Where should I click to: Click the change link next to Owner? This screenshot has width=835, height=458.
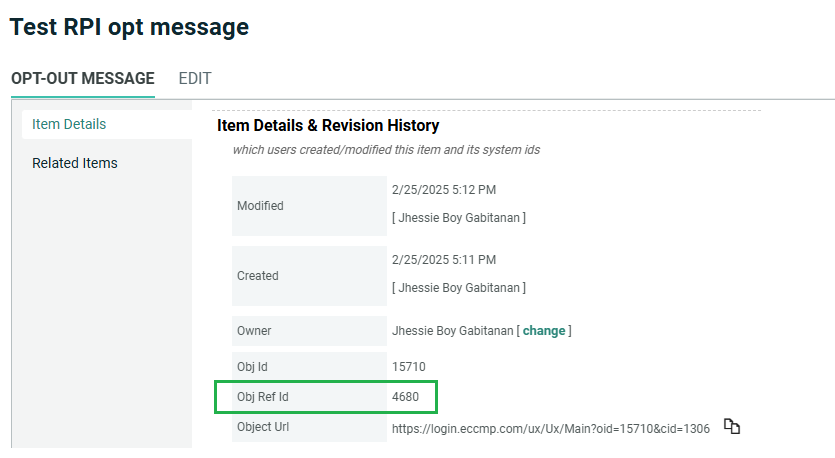(x=543, y=330)
